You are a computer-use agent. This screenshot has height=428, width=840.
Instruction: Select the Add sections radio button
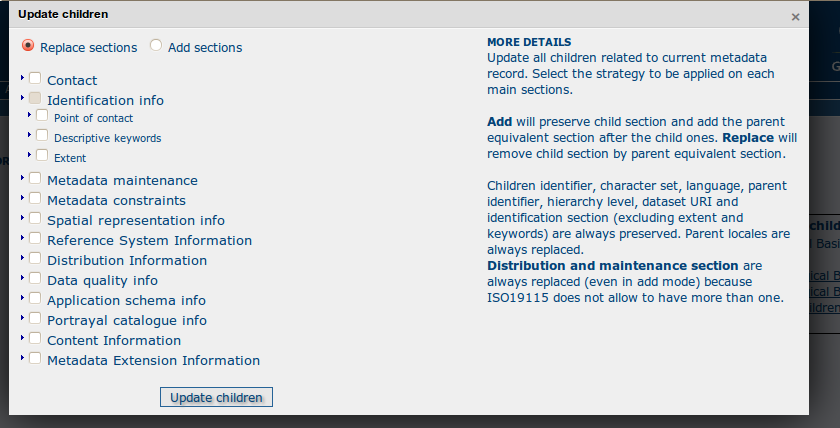(156, 46)
